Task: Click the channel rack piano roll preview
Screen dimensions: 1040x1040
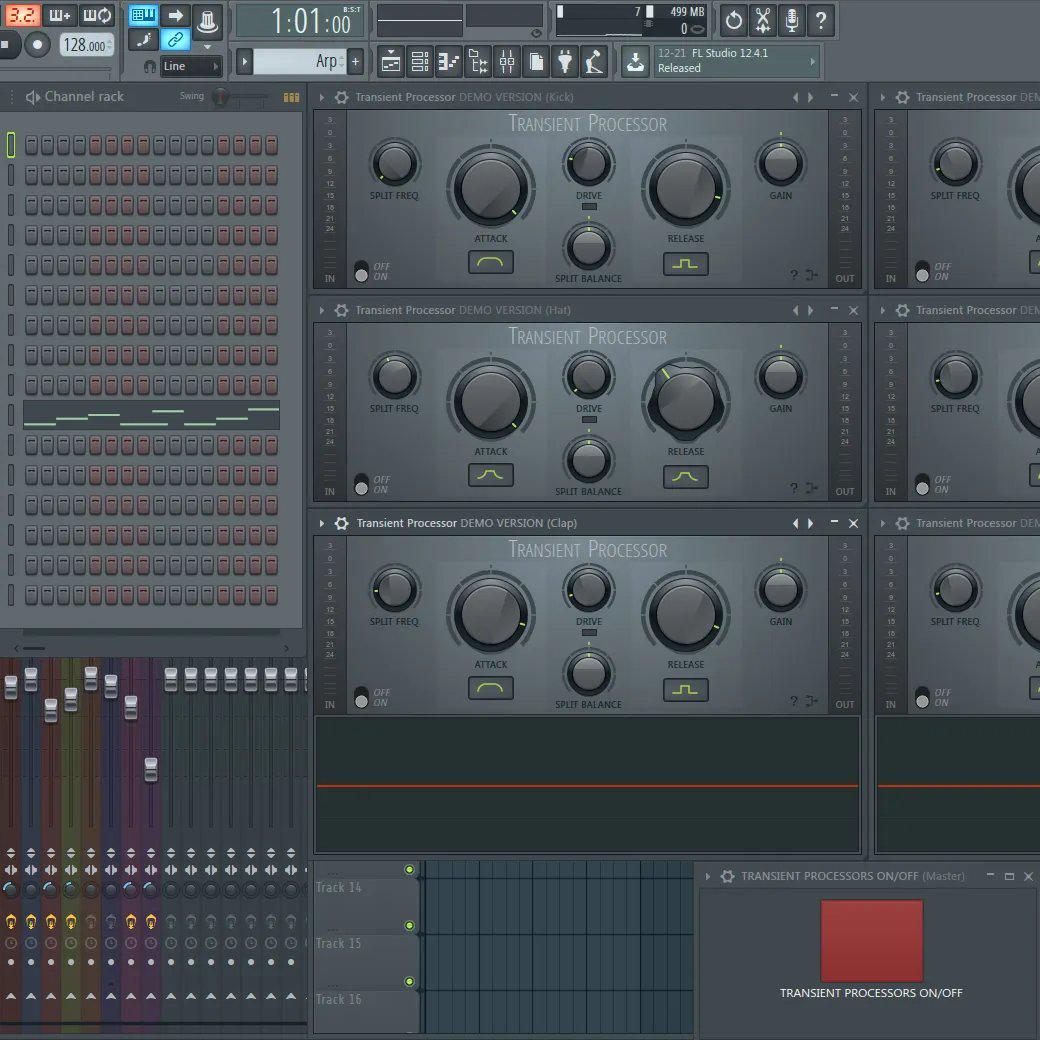Action: [x=151, y=415]
